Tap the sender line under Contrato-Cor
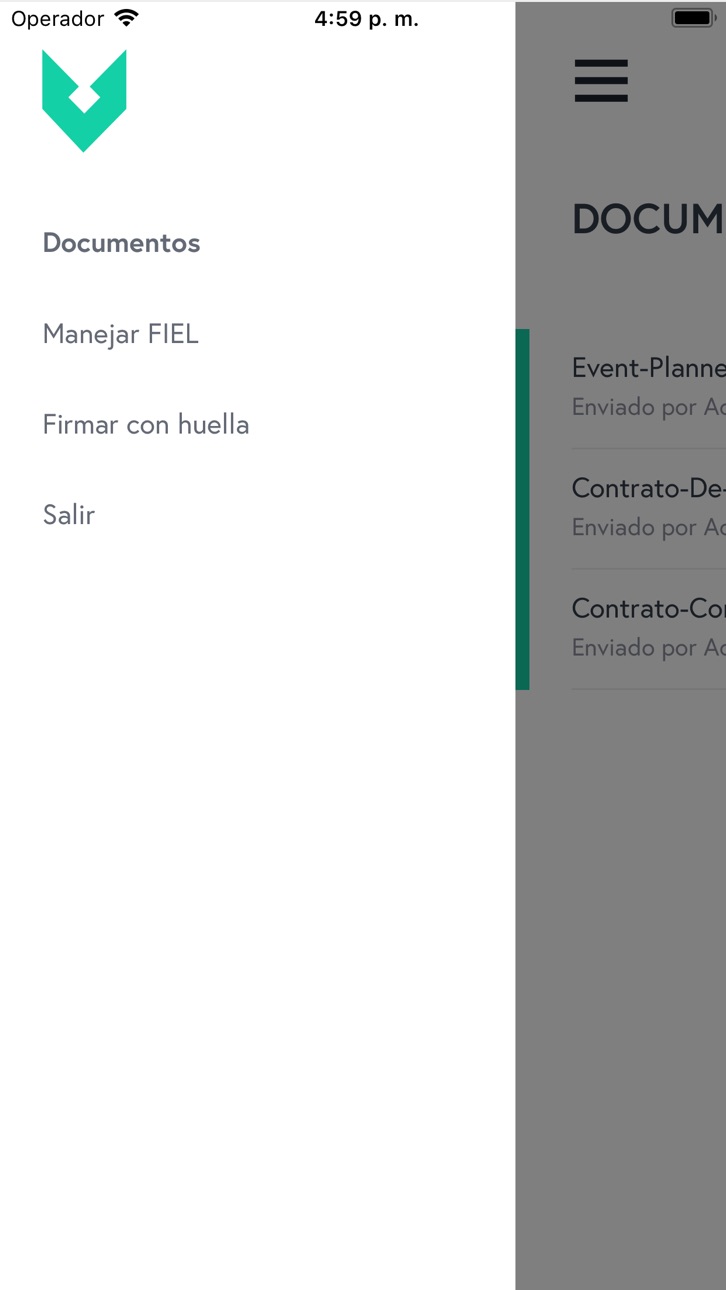726x1290 pixels. (648, 648)
